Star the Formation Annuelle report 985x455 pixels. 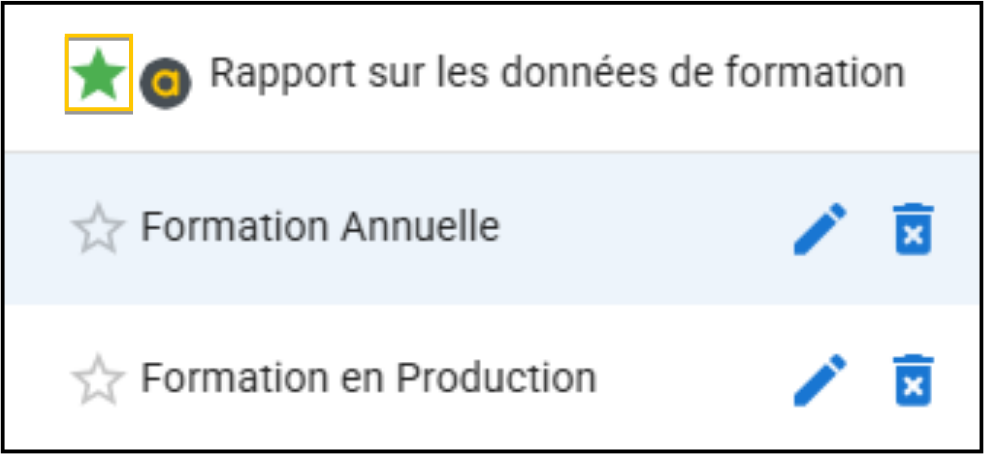(x=98, y=230)
